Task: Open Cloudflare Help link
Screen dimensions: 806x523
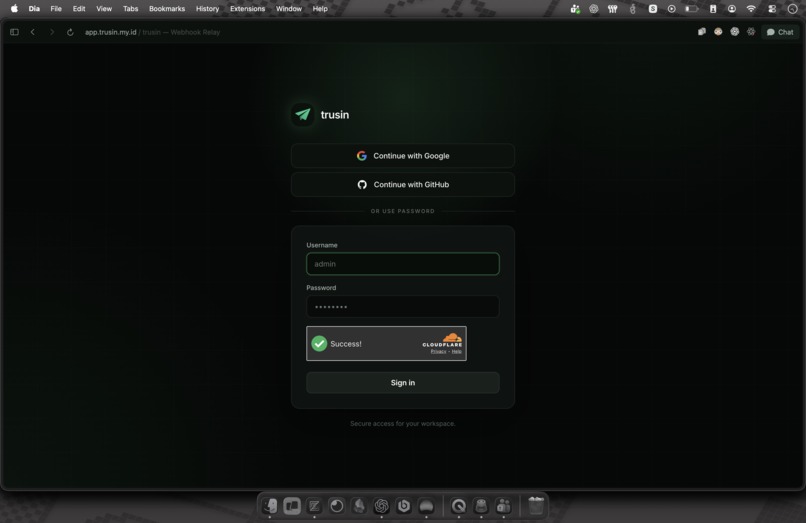Action: 456,352
